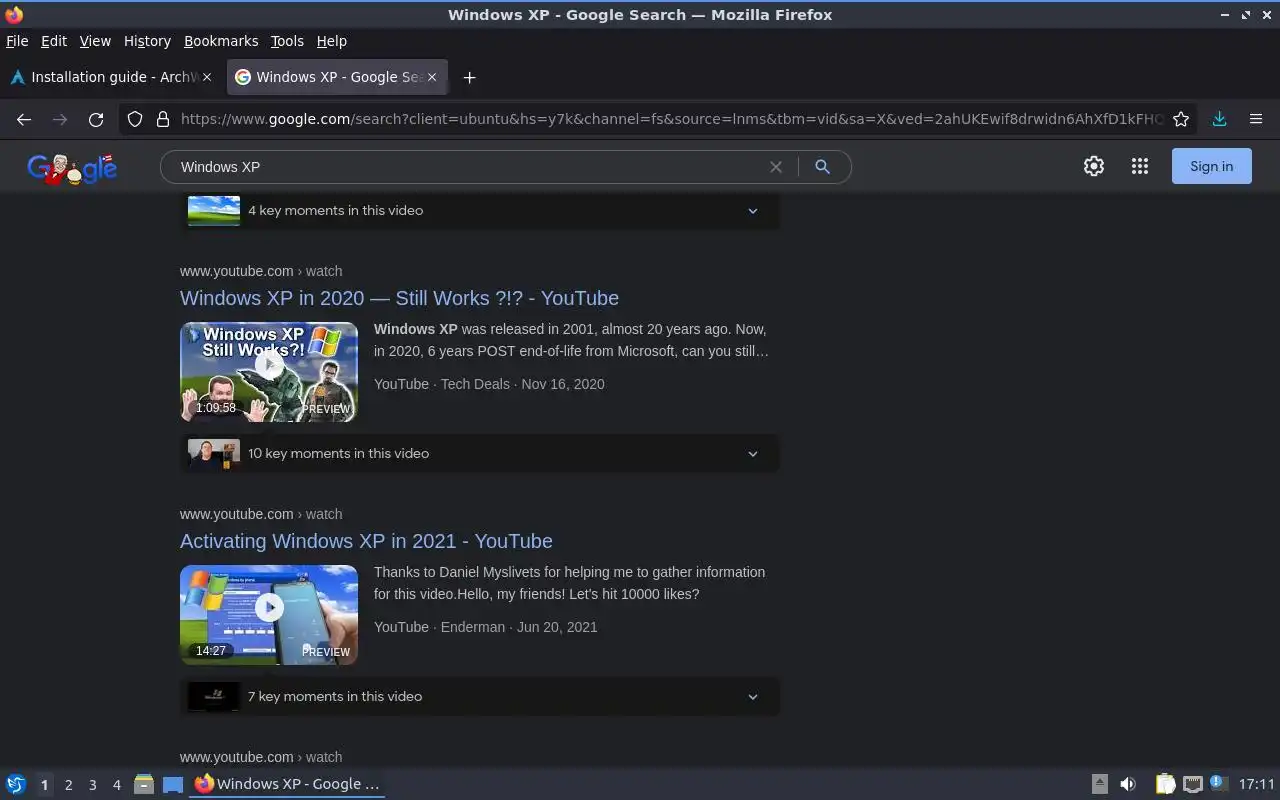This screenshot has height=800, width=1280.
Task: Click the clock showing 17:11
Action: coord(1256,784)
